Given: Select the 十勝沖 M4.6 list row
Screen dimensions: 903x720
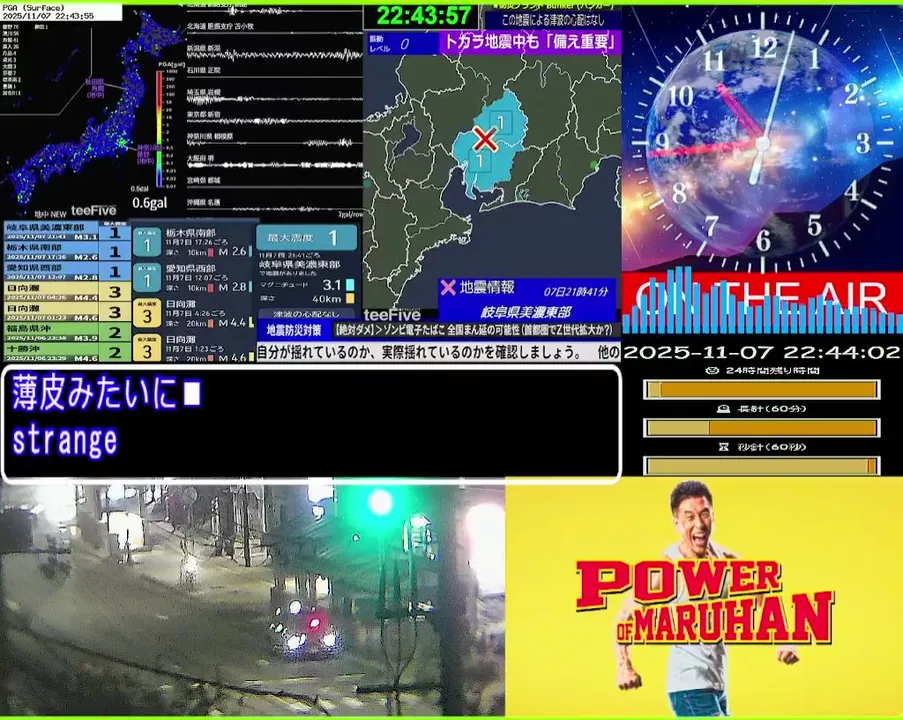Looking at the screenshot, I should [x=67, y=351].
